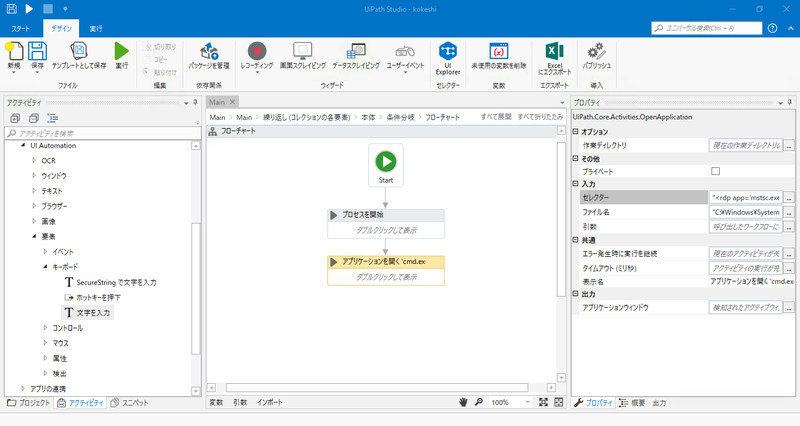Click the magnifier zoom icon in designer footer
The image size is (800, 426).
tap(479, 402)
